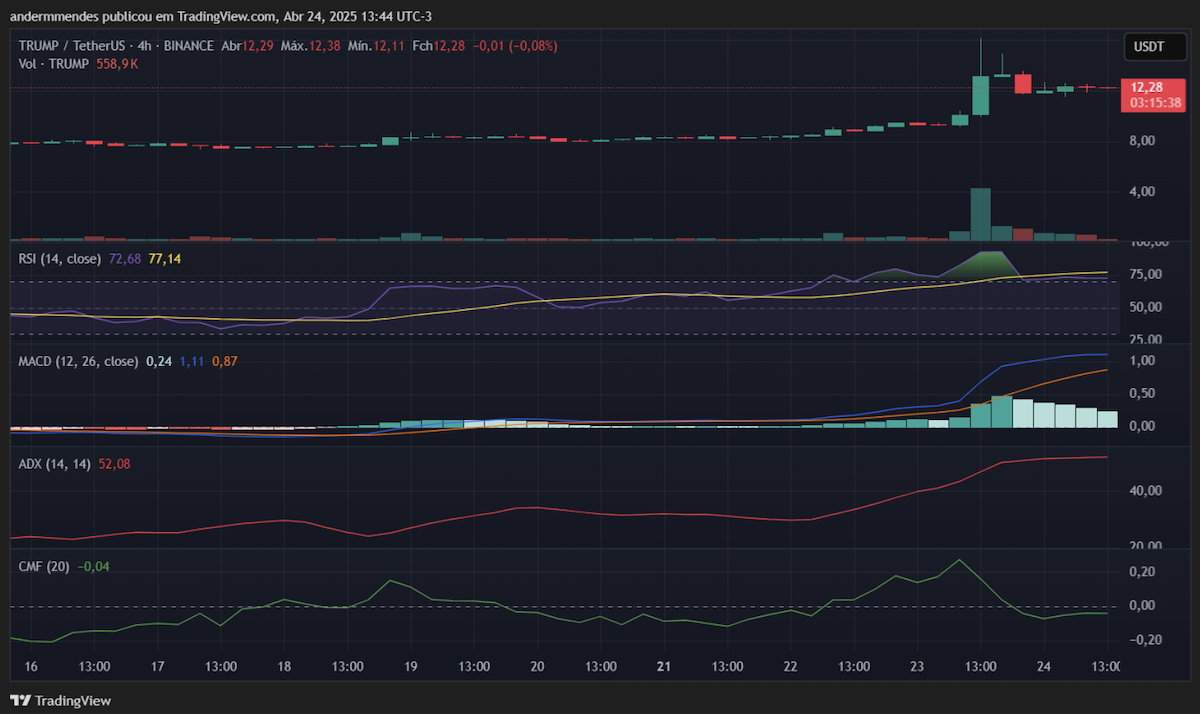This screenshot has width=1200, height=714.
Task: Click the TradingView logo in the footer
Action: (61, 701)
